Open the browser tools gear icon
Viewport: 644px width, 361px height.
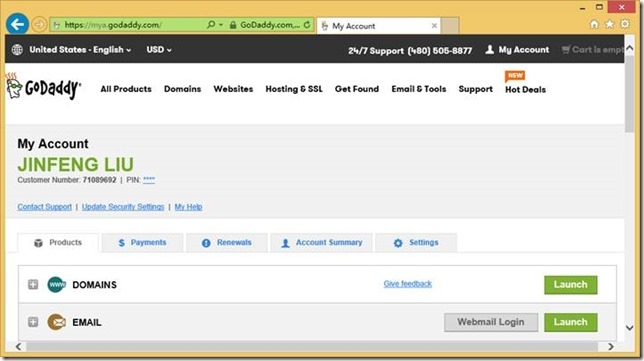625,24
